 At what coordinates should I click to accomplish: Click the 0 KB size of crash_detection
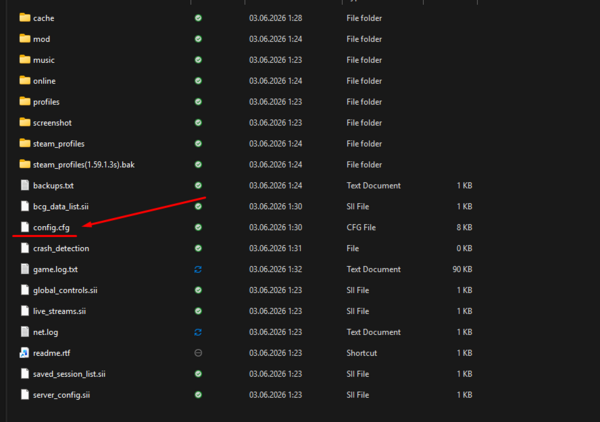pos(464,248)
